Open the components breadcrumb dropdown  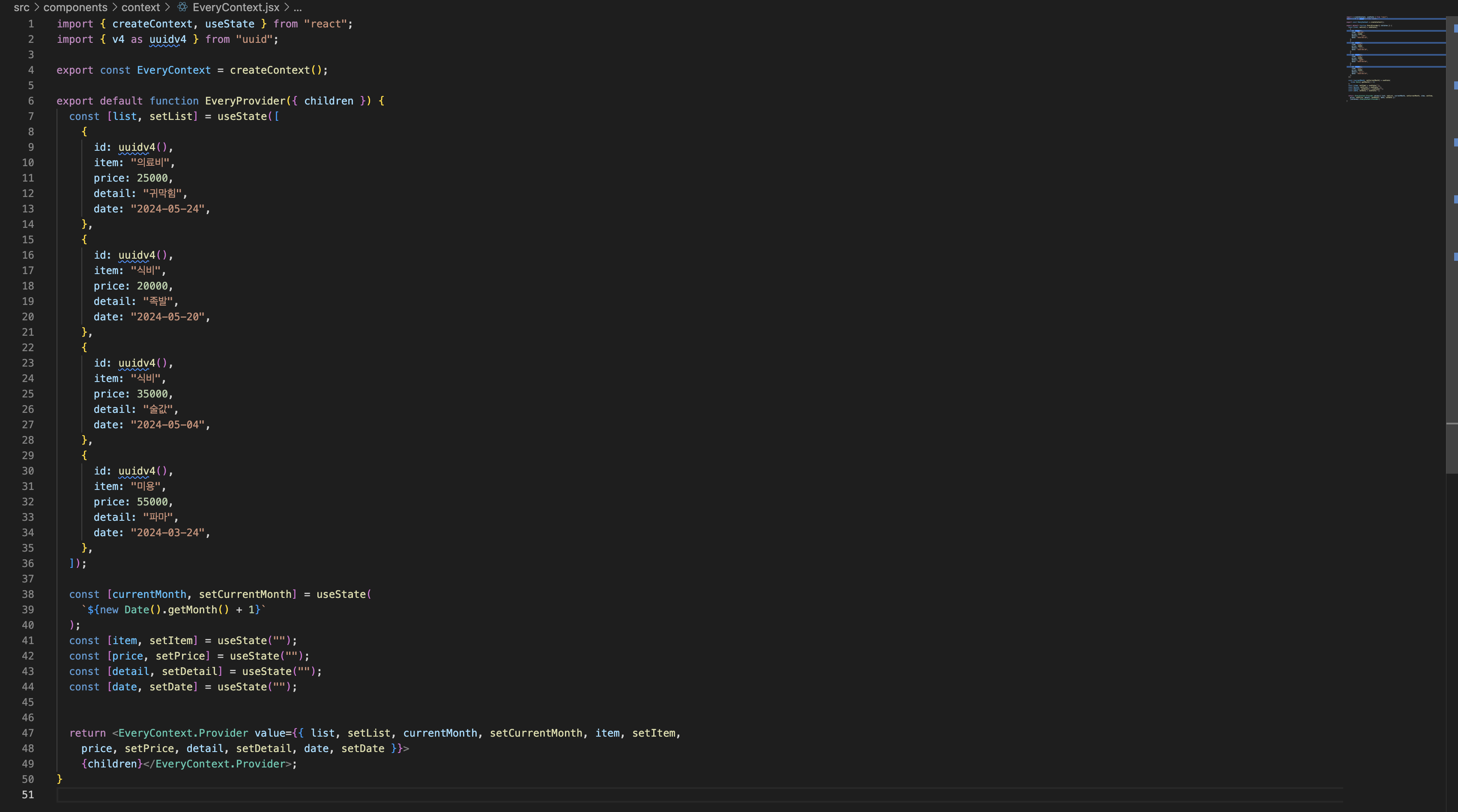(75, 7)
